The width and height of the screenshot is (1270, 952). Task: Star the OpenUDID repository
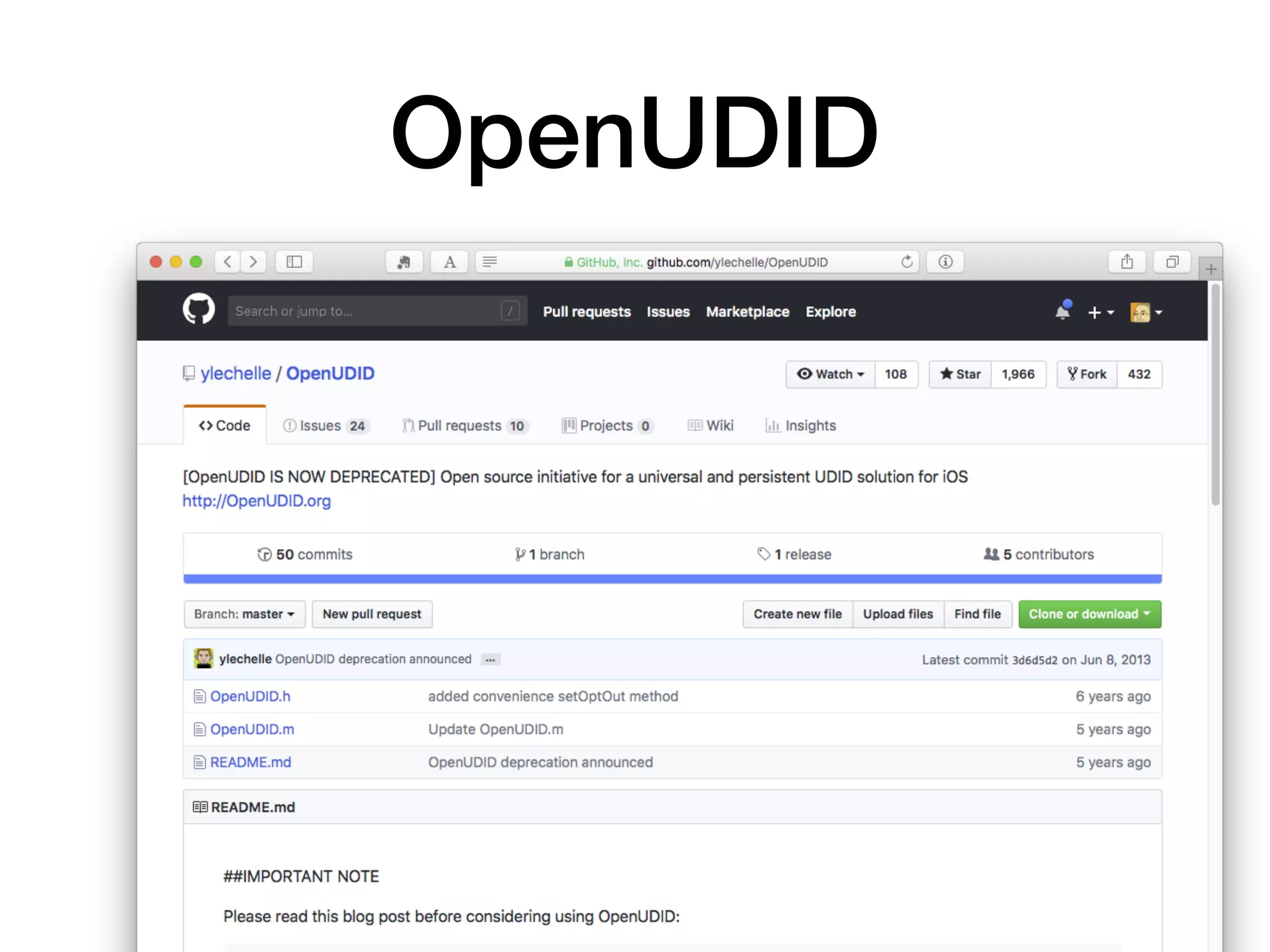pos(960,374)
